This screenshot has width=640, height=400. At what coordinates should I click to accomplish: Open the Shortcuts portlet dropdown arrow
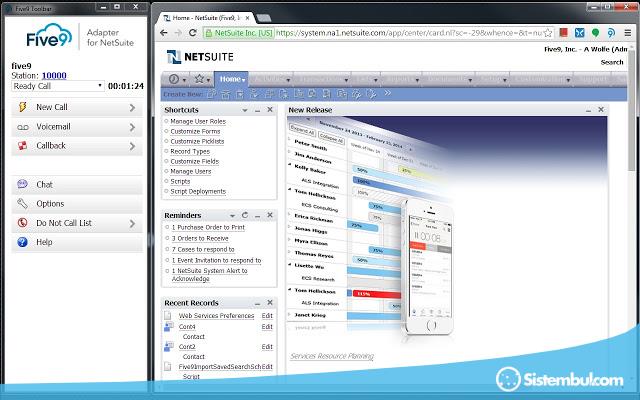point(245,110)
